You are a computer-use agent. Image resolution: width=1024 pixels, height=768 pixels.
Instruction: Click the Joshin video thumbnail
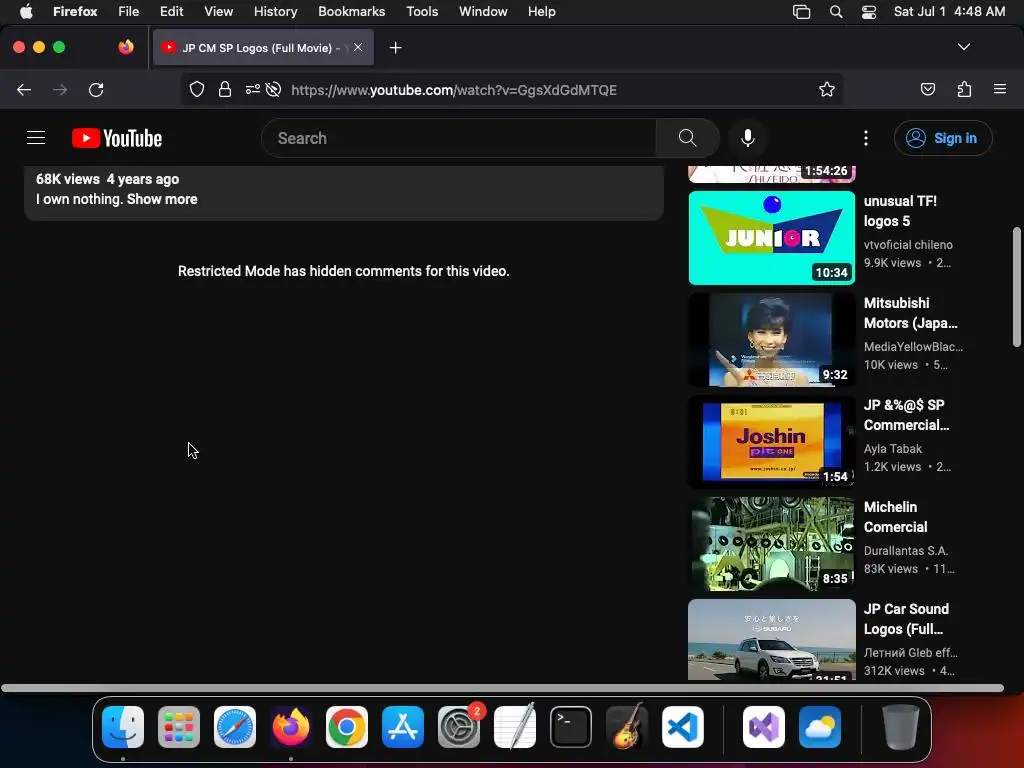coord(771,441)
